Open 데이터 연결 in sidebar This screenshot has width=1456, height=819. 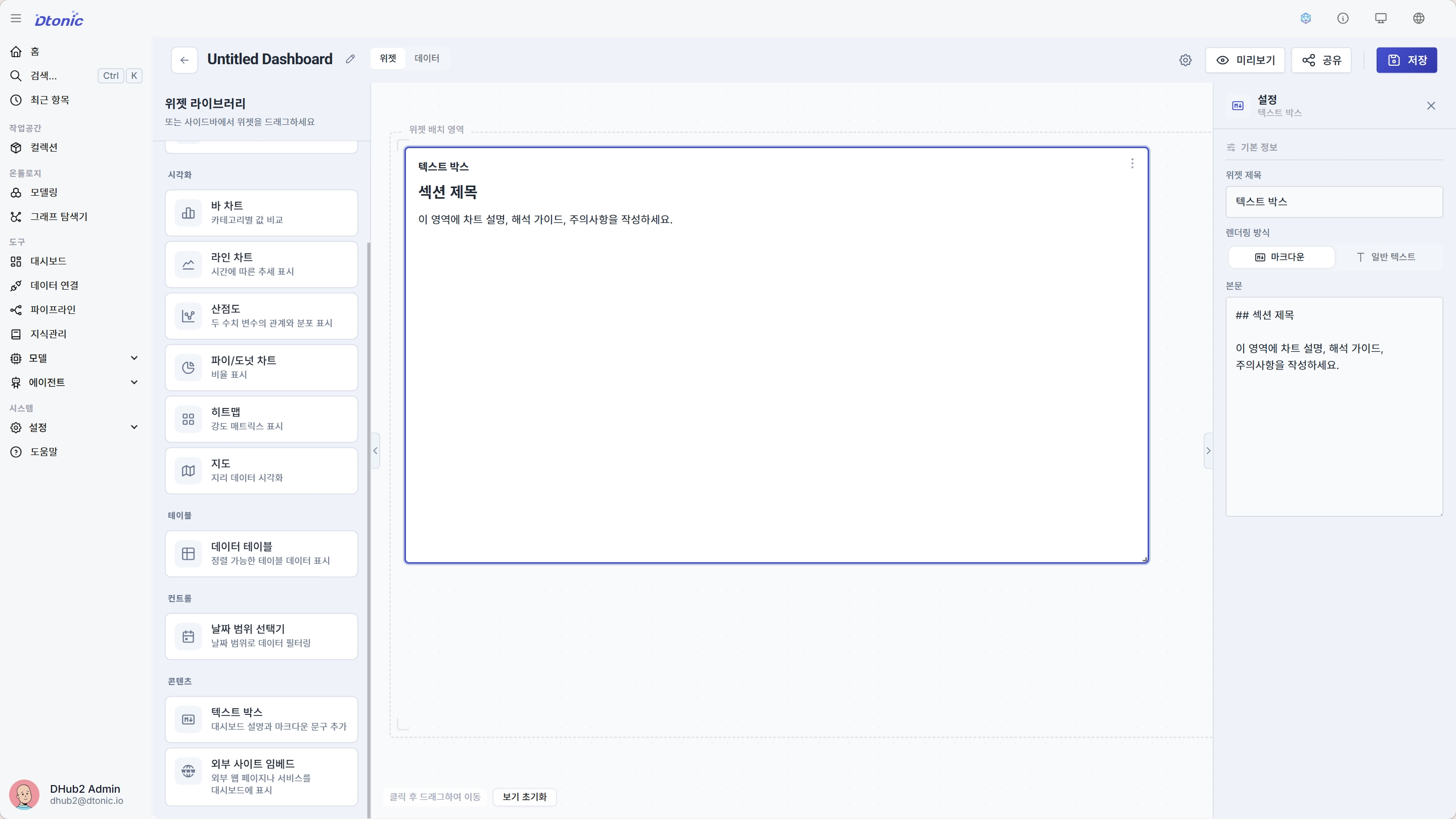(76, 286)
